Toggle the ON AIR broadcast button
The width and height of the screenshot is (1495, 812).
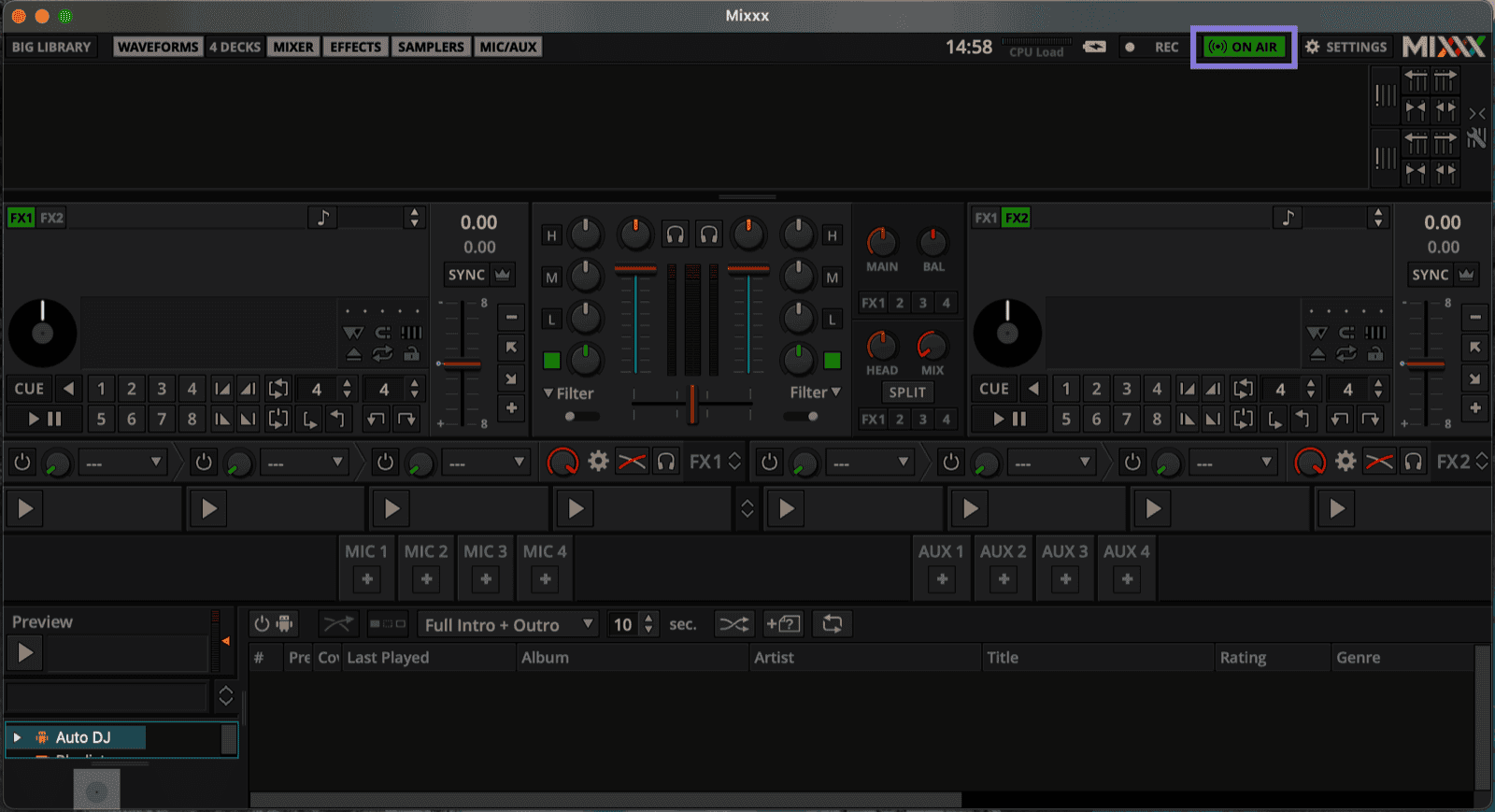pos(1244,47)
